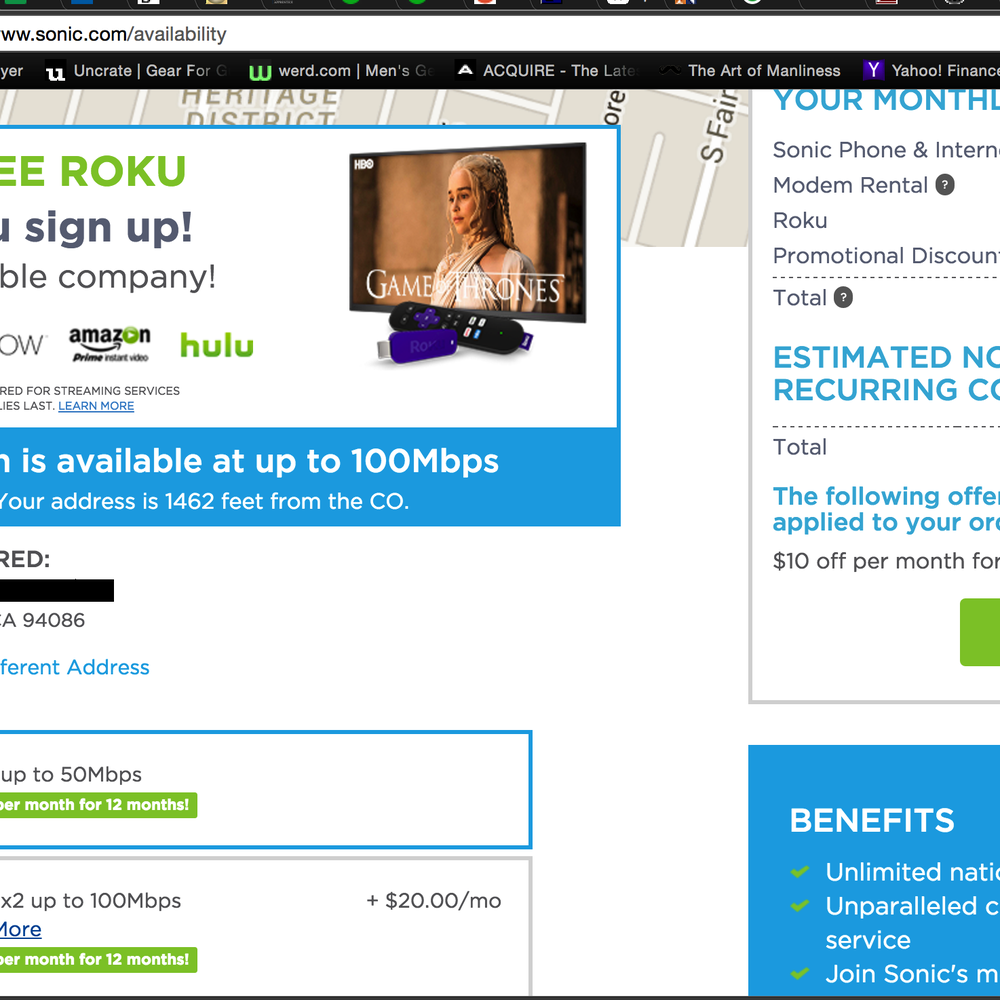The image size is (1000, 1000).
Task: Click the Heritage District map area
Action: click(x=260, y=107)
